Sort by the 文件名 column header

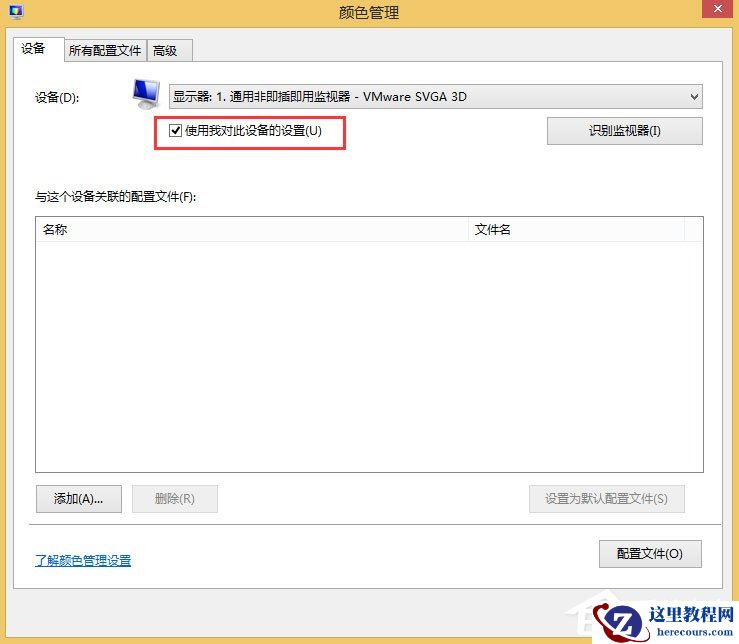point(576,230)
